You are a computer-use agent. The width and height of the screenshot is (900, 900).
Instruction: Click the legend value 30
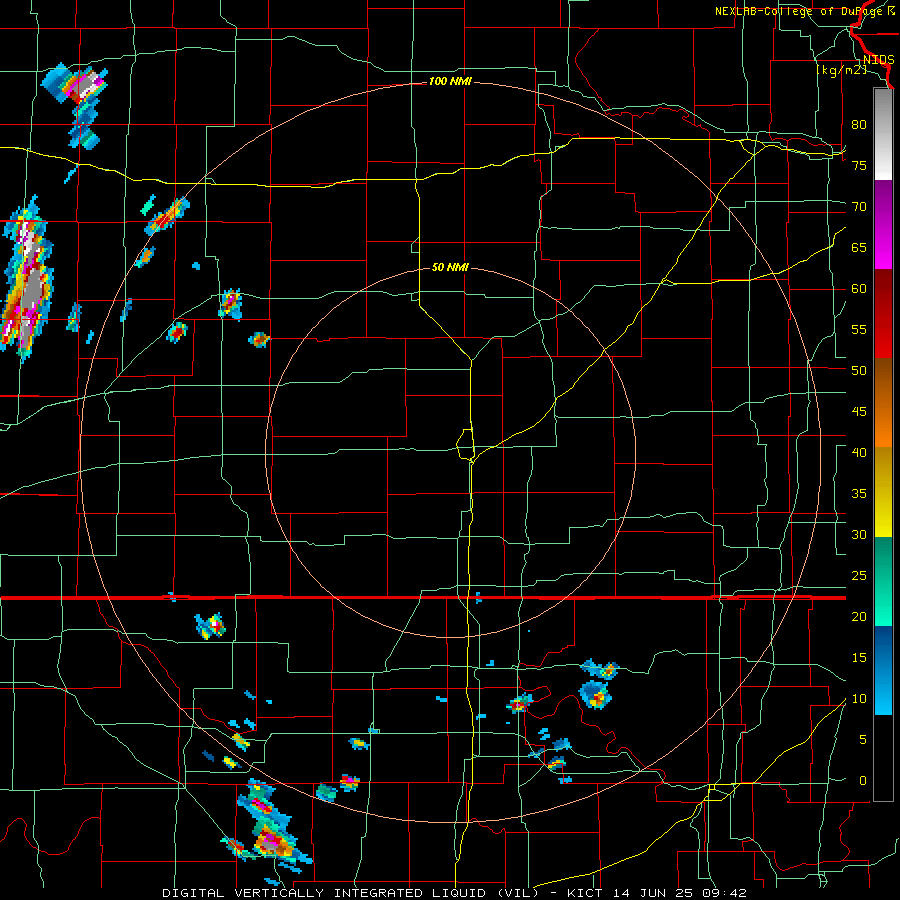859,534
